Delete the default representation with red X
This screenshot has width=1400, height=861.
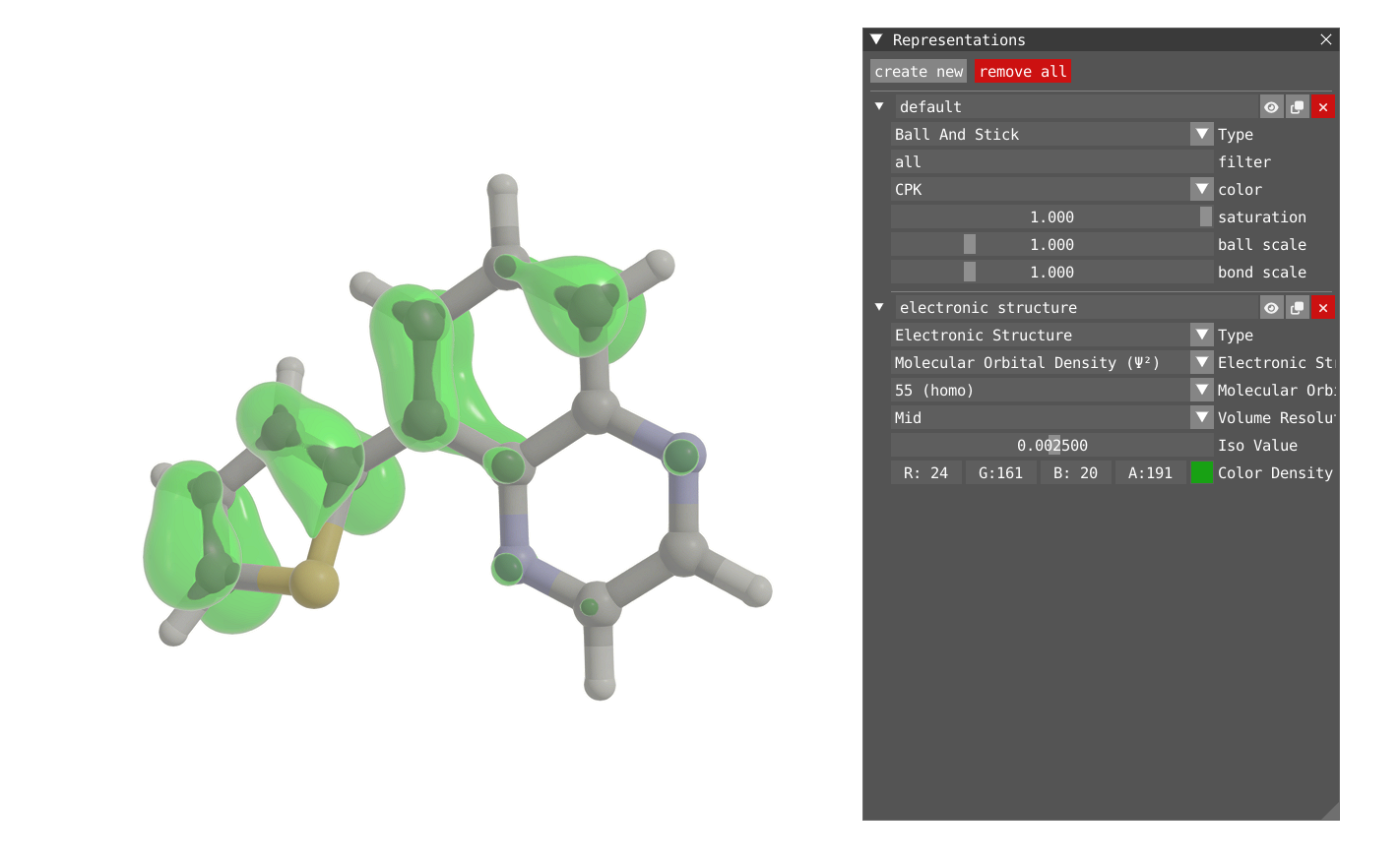1322,106
